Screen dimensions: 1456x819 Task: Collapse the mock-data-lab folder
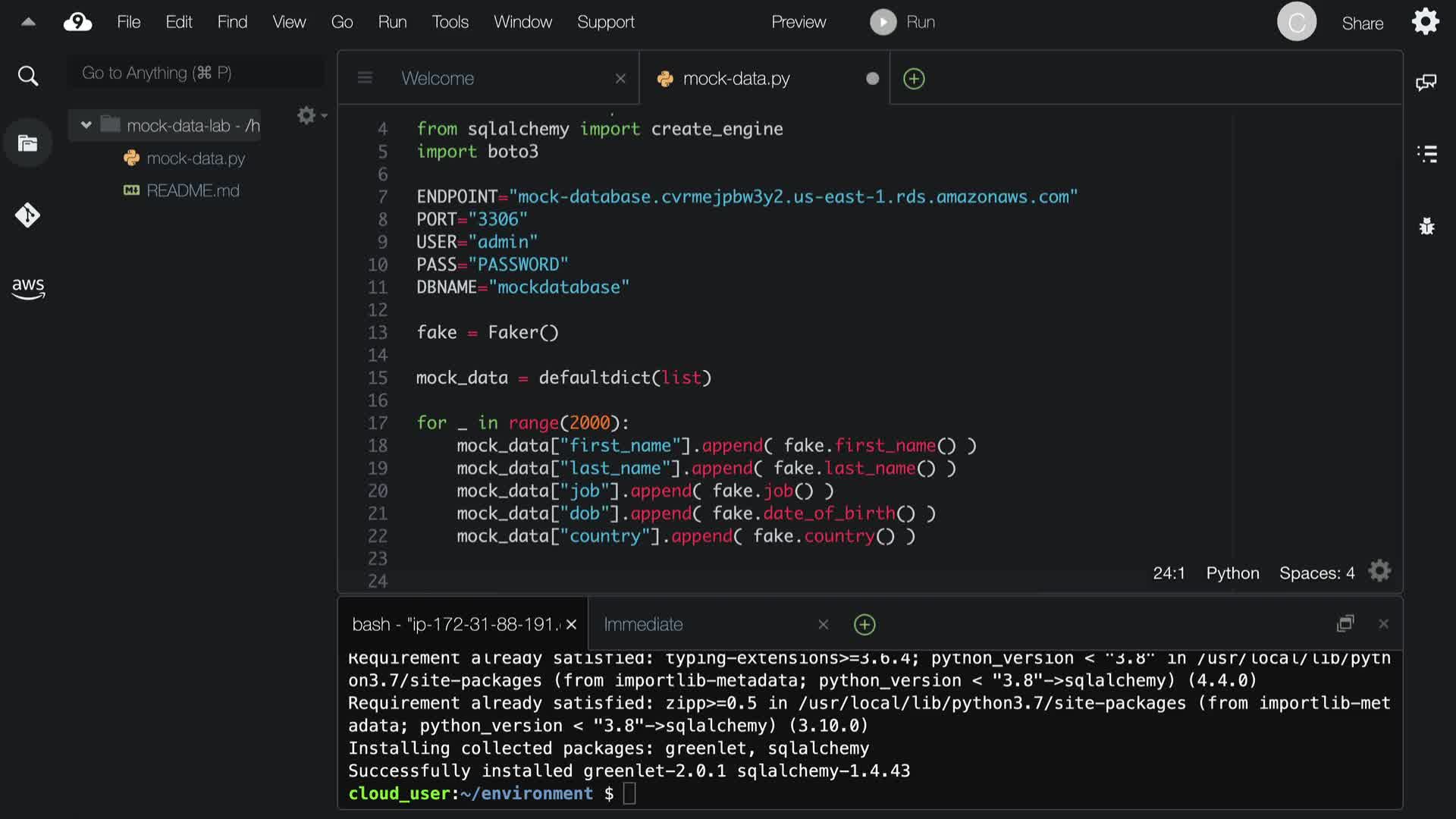(86, 125)
